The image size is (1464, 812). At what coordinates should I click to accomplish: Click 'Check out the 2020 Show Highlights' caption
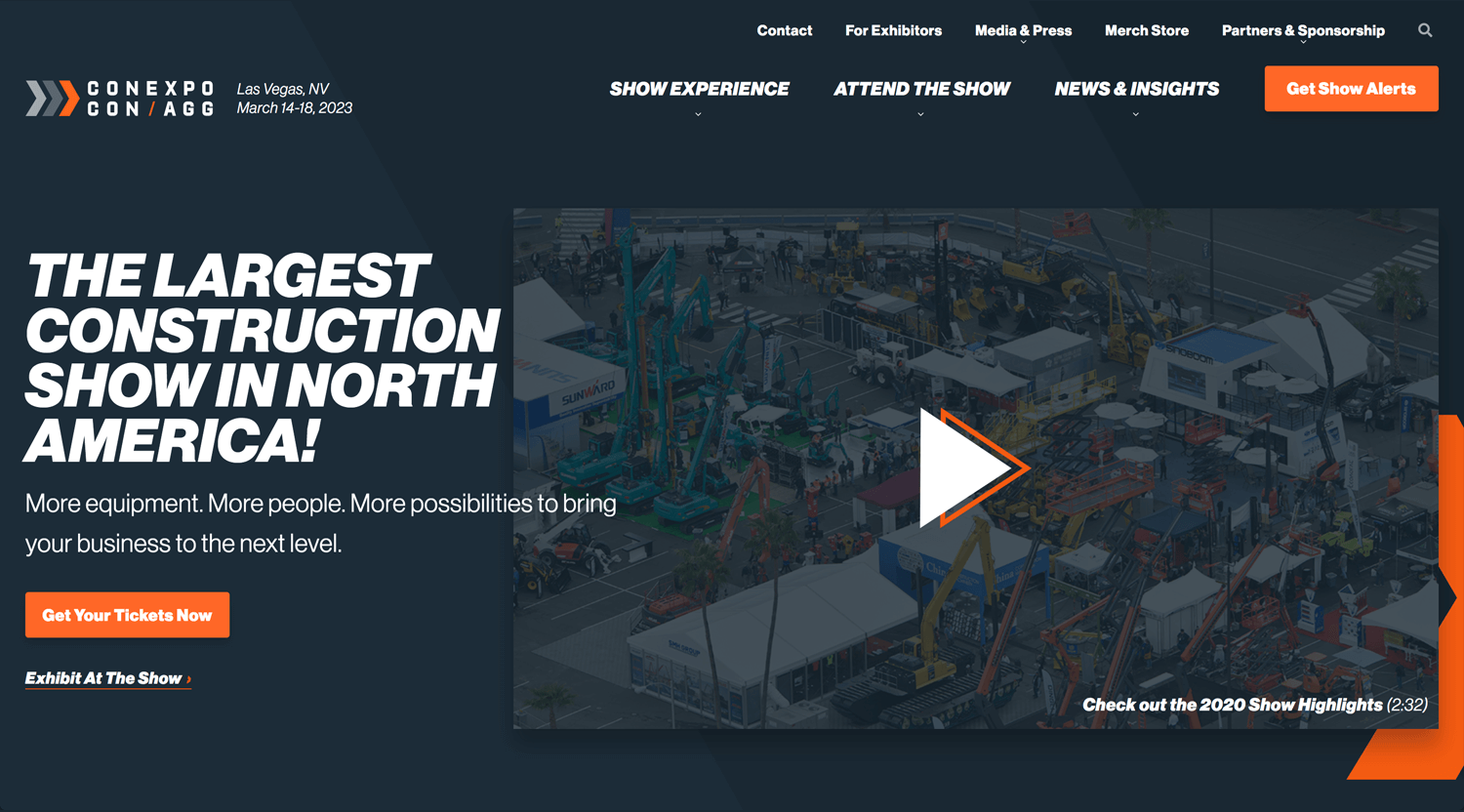[1254, 705]
